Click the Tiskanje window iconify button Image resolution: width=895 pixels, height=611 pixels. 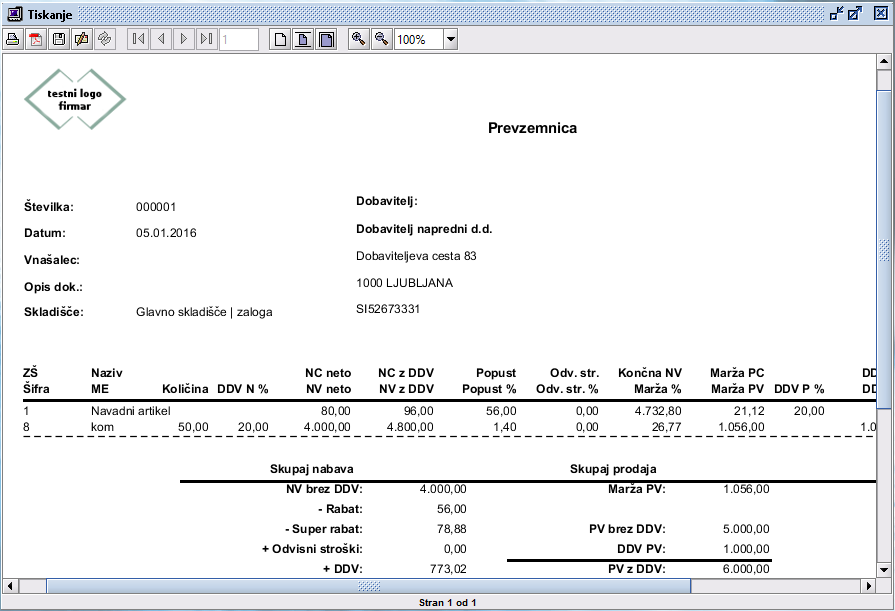click(x=836, y=13)
